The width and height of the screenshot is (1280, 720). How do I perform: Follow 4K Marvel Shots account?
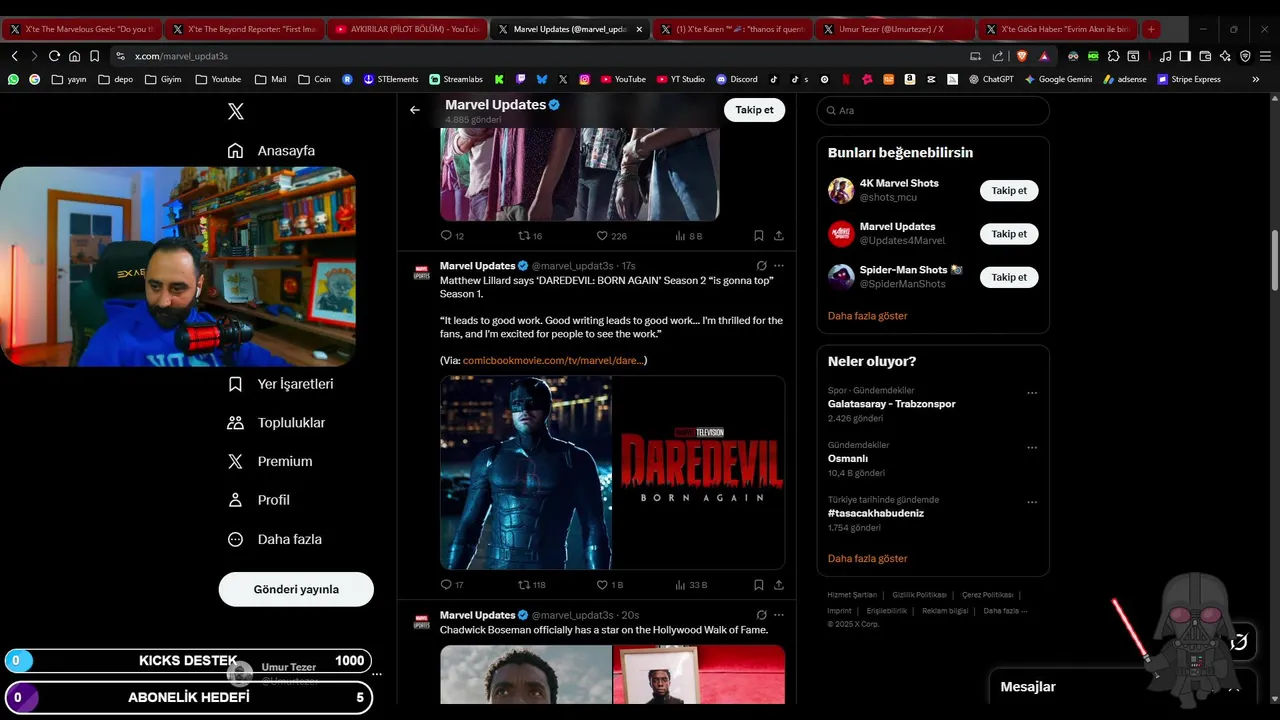tap(1009, 190)
